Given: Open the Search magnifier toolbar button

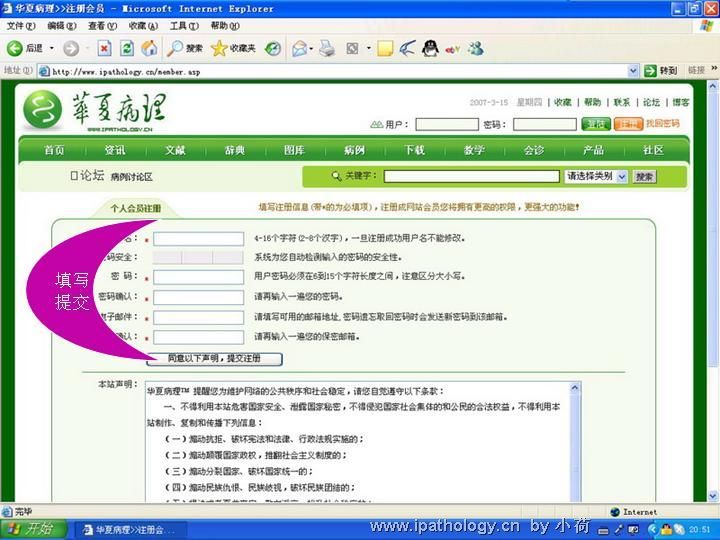Looking at the screenshot, I should tap(185, 48).
